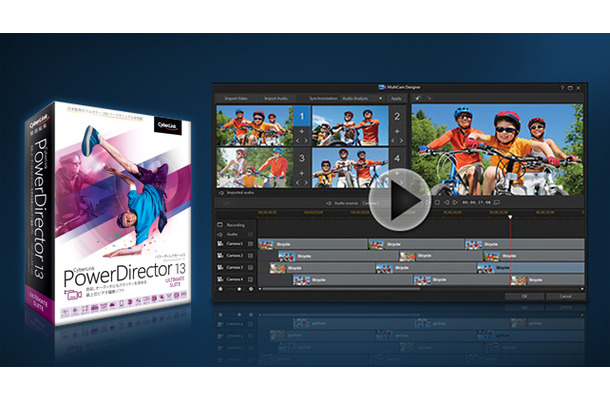Viewport: 610px width, 400px height.
Task: Click the timeline zoom in button
Action: click(x=251, y=289)
